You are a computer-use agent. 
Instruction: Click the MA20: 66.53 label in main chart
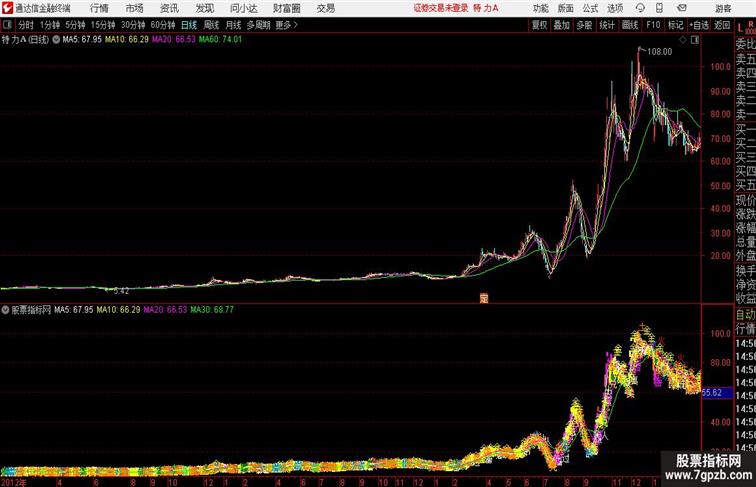pos(174,40)
